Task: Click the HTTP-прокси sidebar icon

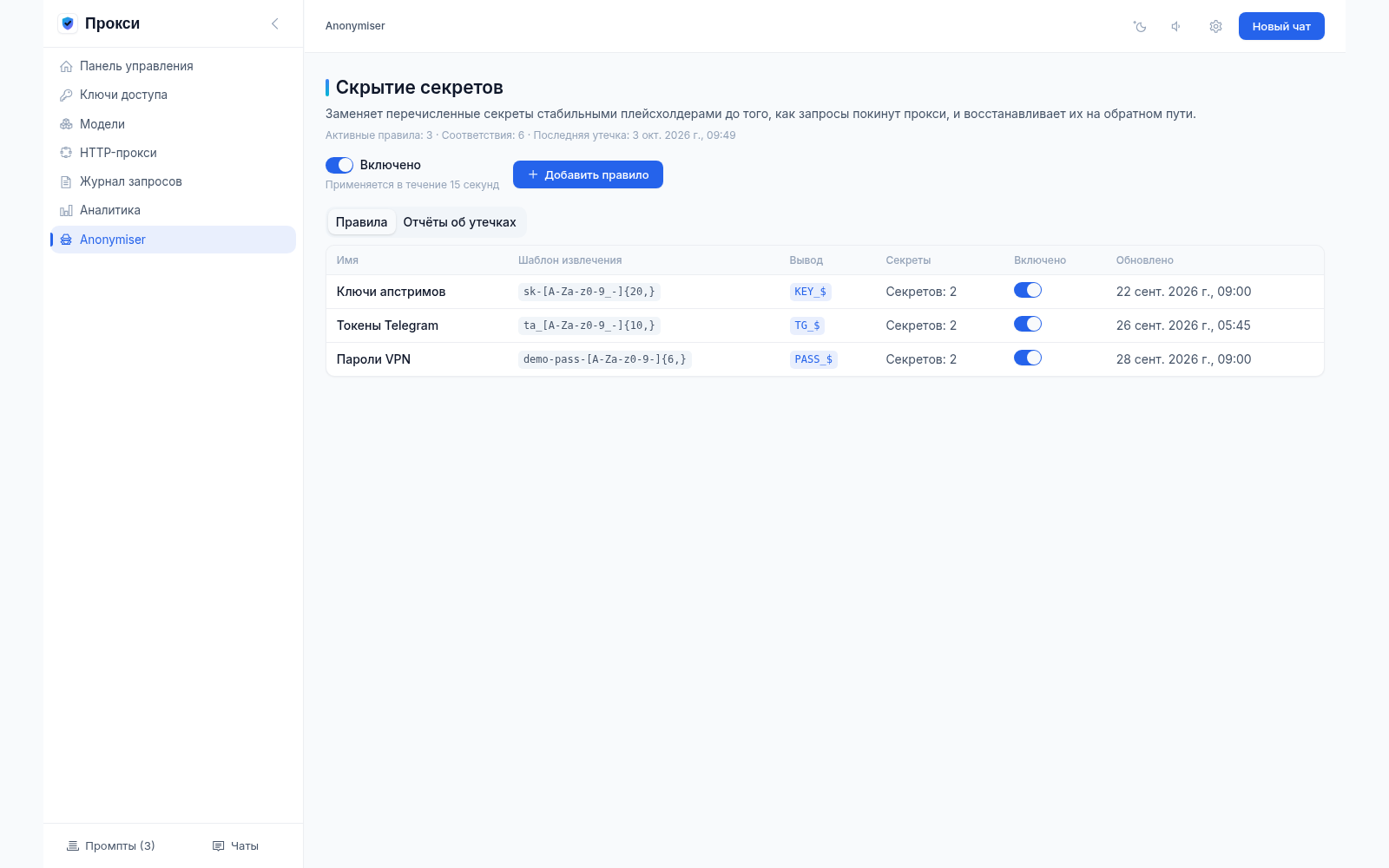Action: (66, 153)
